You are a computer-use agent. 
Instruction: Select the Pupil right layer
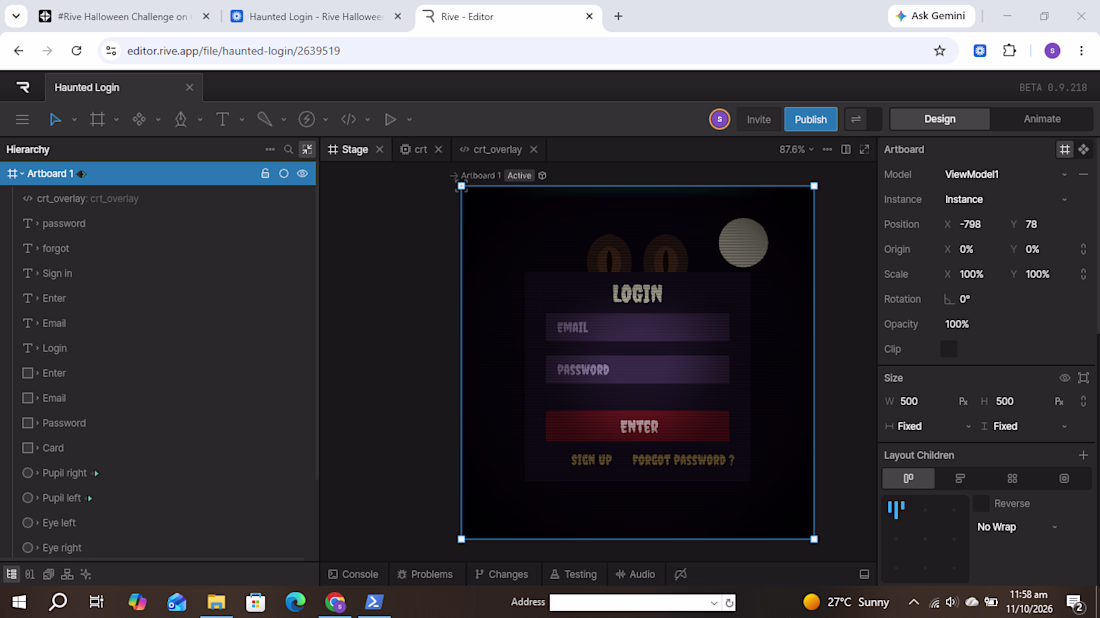(65, 473)
